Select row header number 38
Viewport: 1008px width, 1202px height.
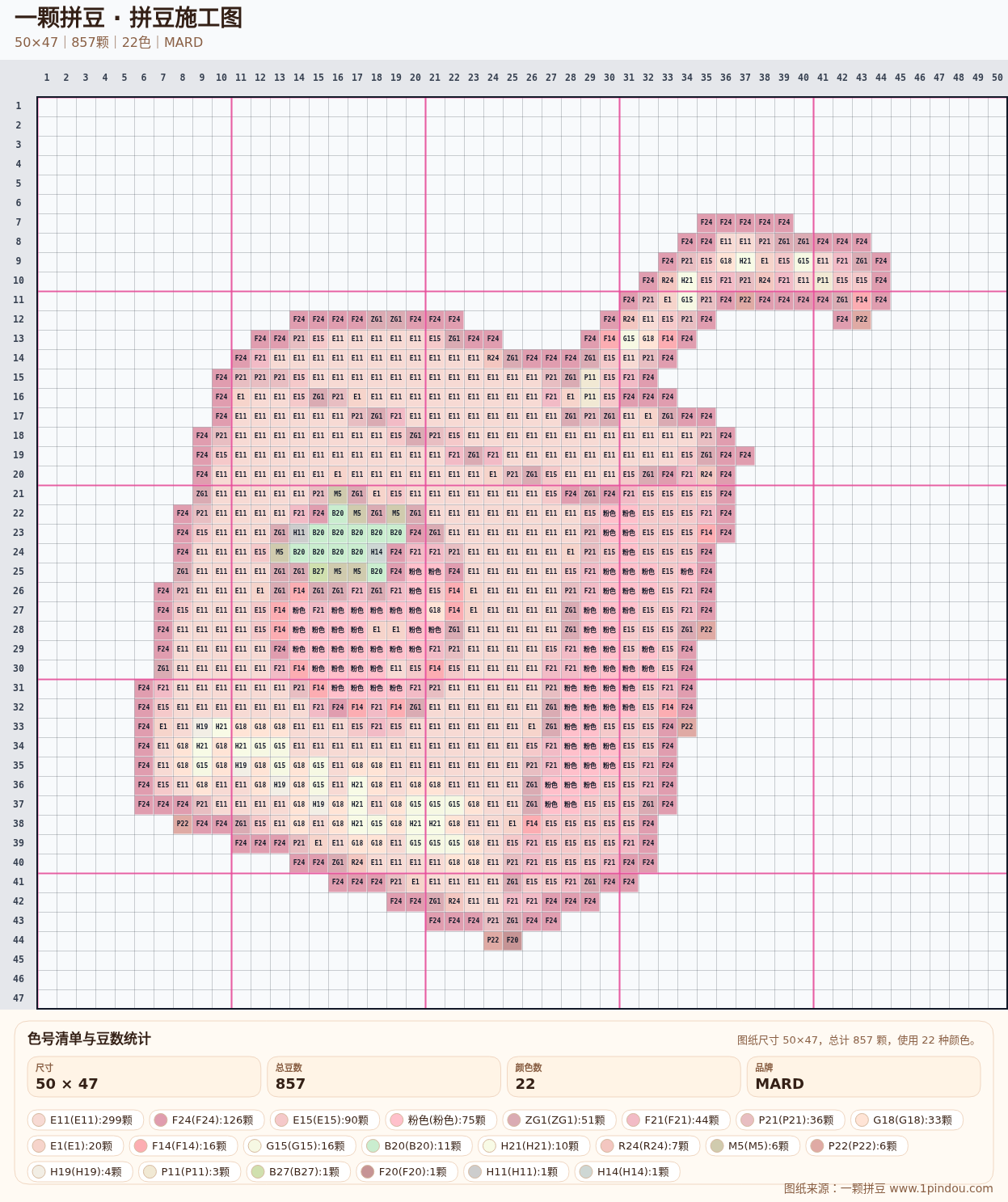[x=19, y=824]
